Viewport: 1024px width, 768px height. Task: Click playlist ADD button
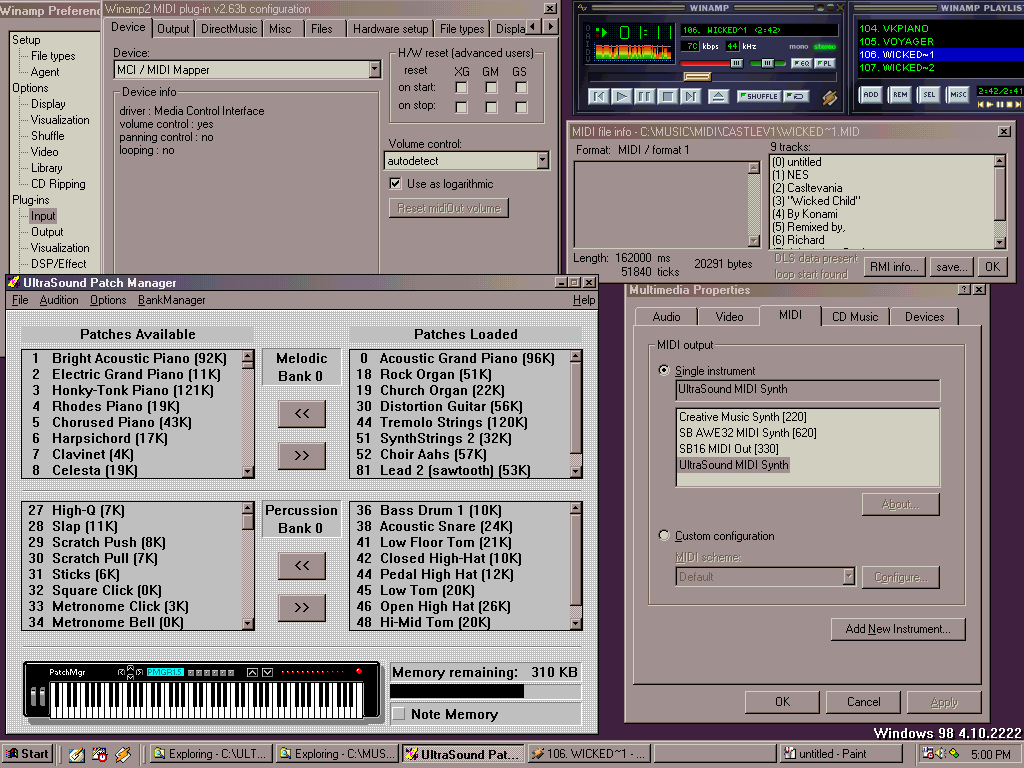(x=871, y=95)
